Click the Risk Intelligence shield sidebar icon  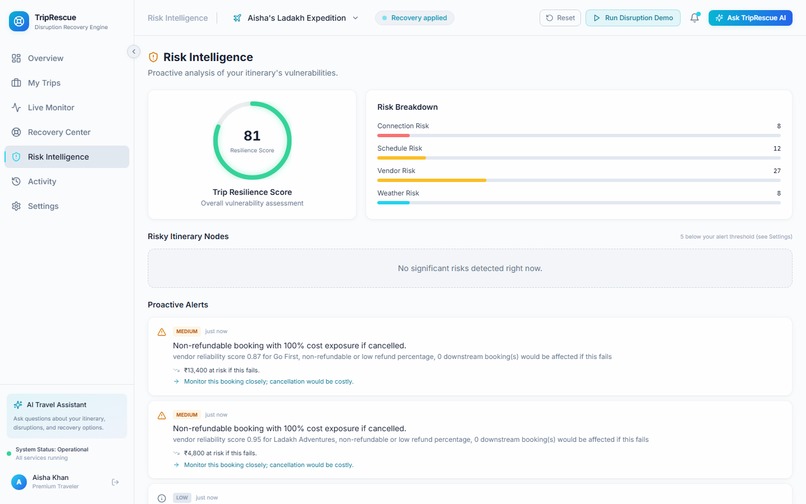point(16,157)
